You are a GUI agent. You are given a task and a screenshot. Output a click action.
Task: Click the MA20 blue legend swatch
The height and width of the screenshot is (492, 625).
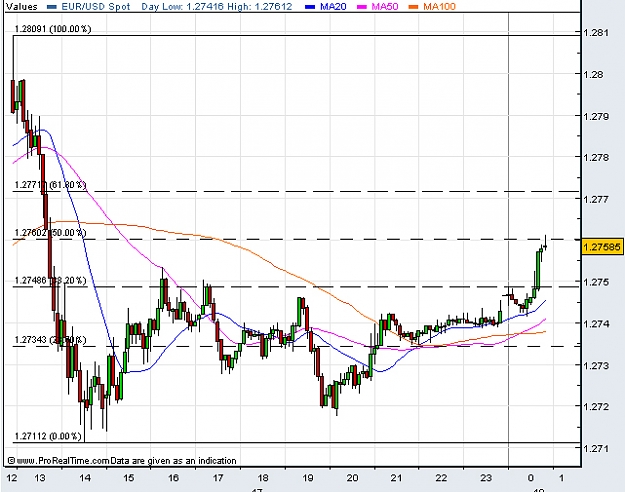[311, 7]
